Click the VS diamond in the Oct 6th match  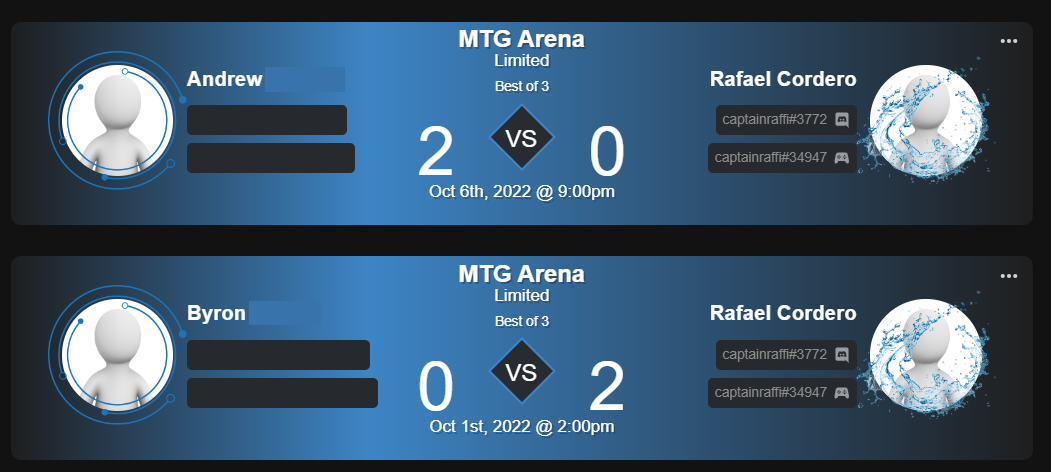[x=521, y=140]
